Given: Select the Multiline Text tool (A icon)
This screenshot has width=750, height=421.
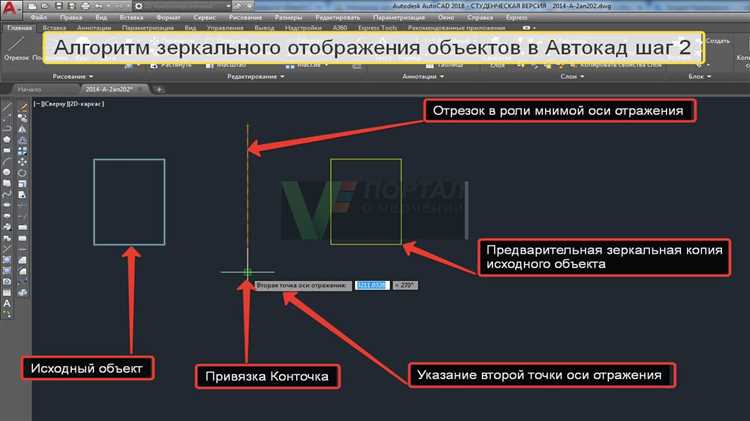Looking at the screenshot, I should coord(7,303).
